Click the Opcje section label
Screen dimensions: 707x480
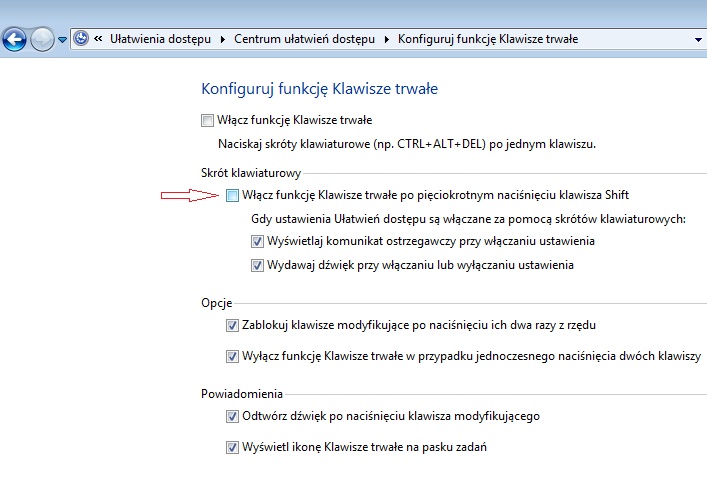click(216, 303)
